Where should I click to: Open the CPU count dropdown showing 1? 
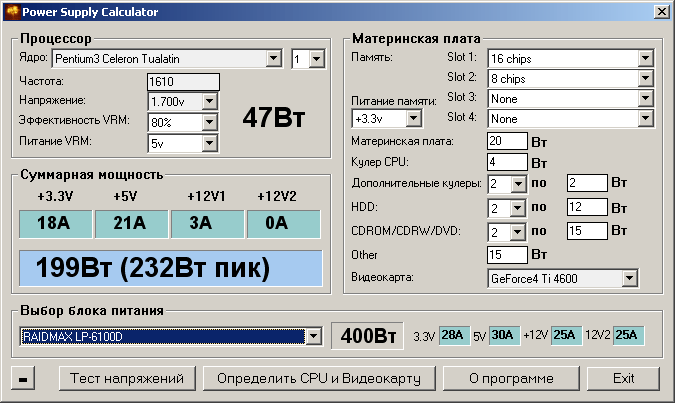[x=308, y=59]
